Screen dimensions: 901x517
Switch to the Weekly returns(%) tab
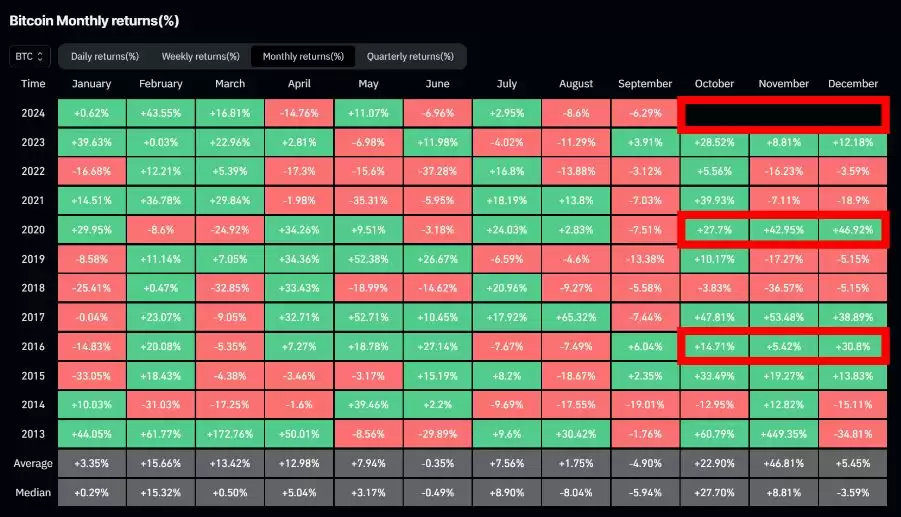coord(200,56)
